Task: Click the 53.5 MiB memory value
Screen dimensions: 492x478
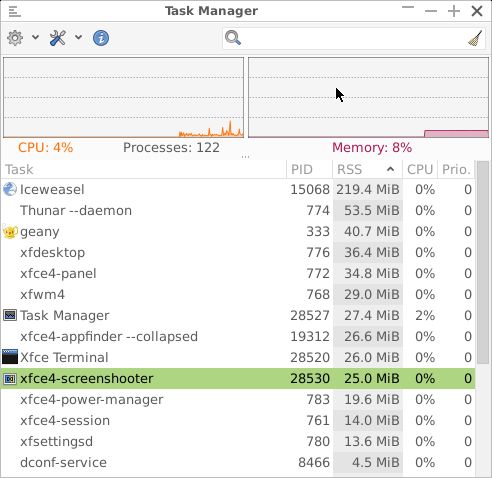Action: pos(372,210)
